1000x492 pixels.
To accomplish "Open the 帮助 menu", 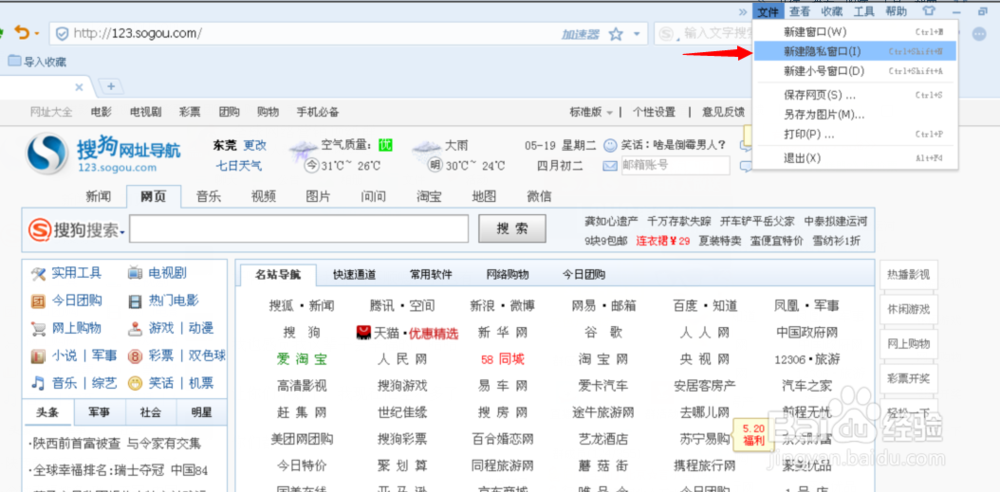I will coord(896,11).
